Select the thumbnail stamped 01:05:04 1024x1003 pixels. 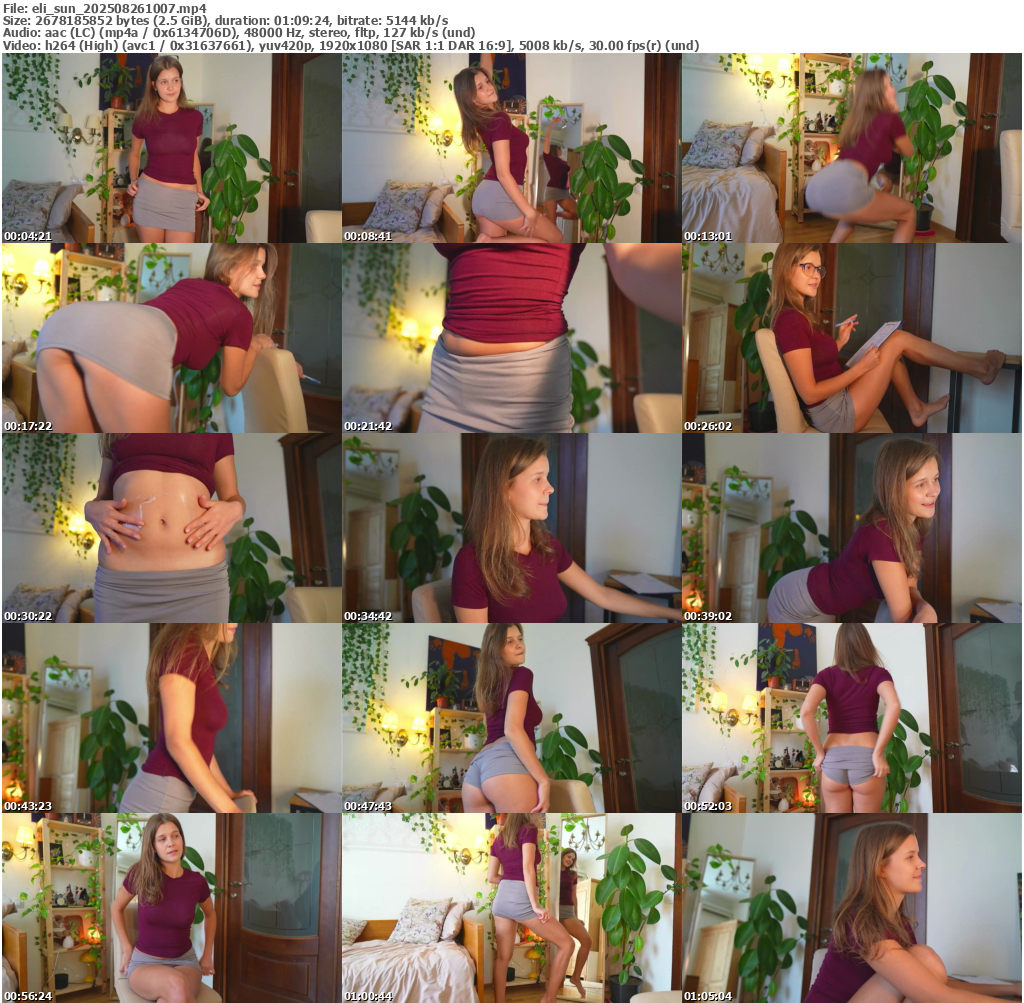pos(852,908)
